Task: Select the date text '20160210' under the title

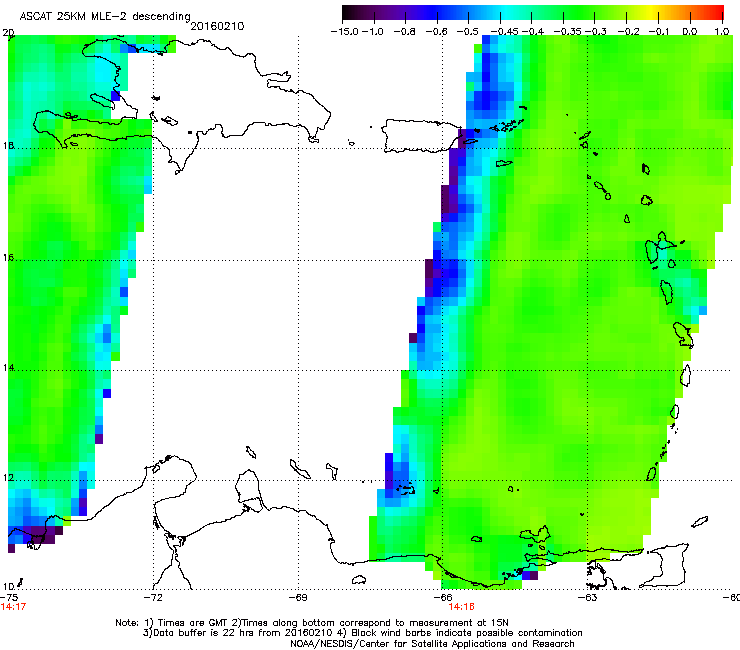Action: [x=217, y=26]
